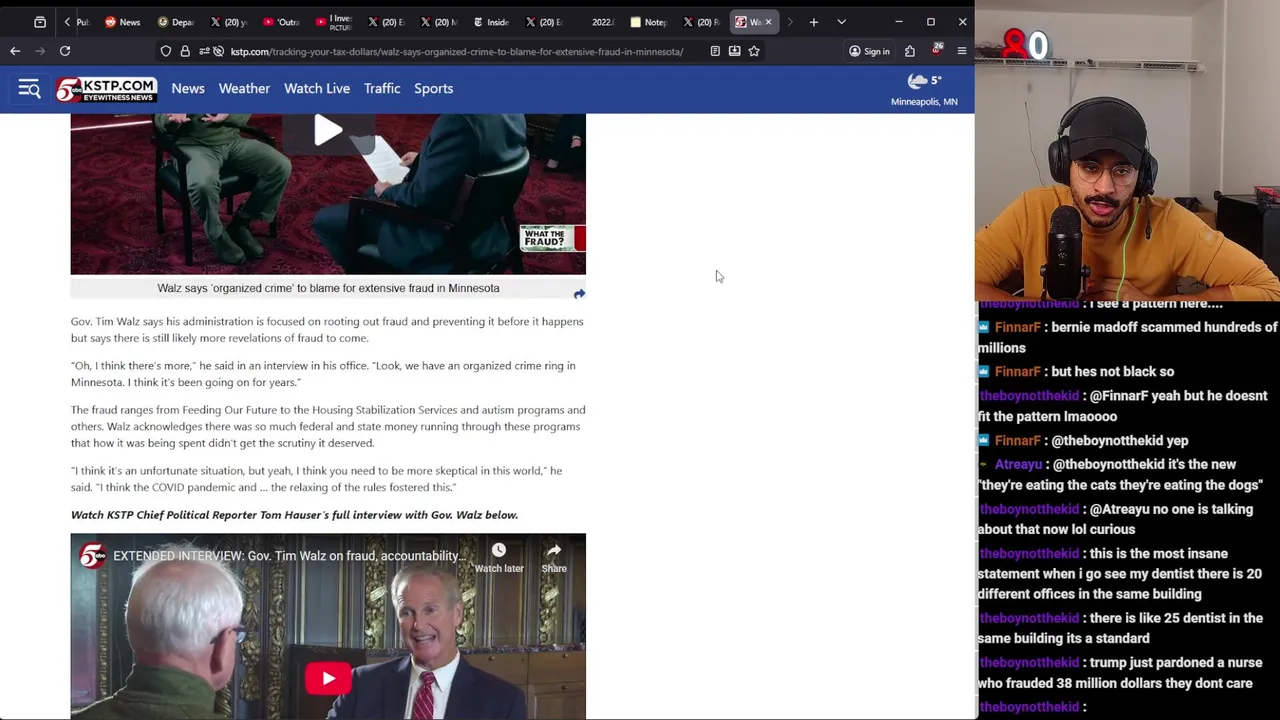Image resolution: width=1280 pixels, height=720 pixels.
Task: Switch to the 2022 tab
Action: point(596,22)
